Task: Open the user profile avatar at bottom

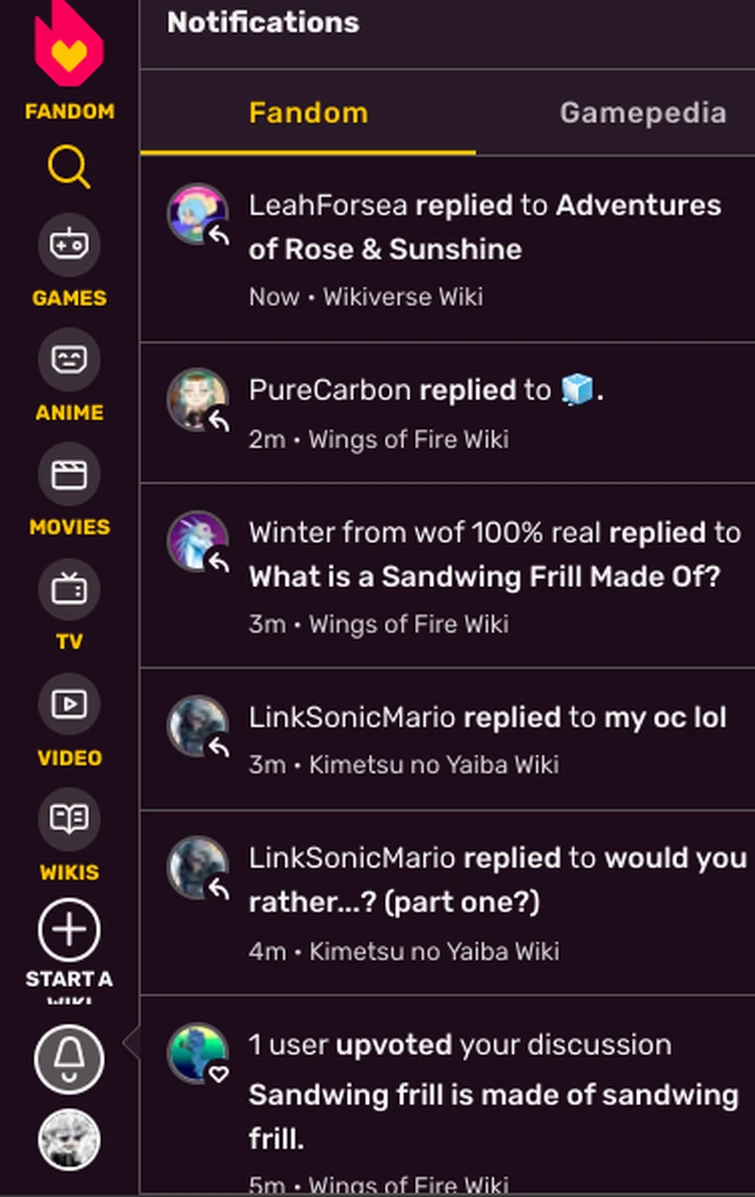Action: coord(69,1139)
